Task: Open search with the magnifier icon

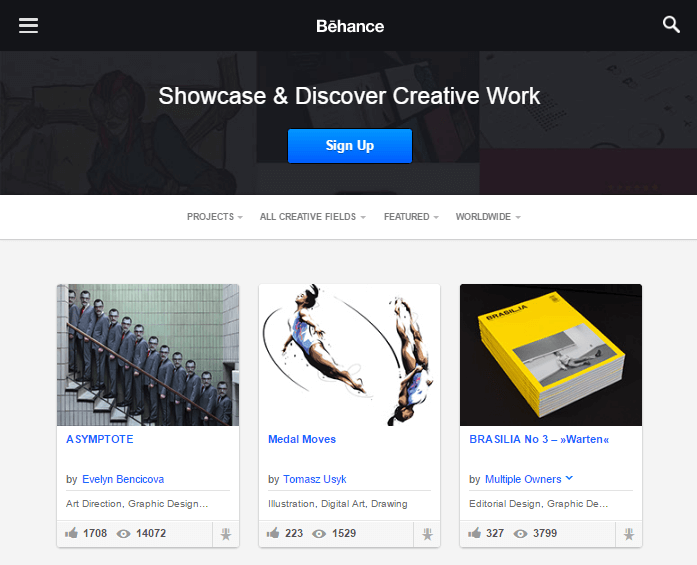Action: 671,24
